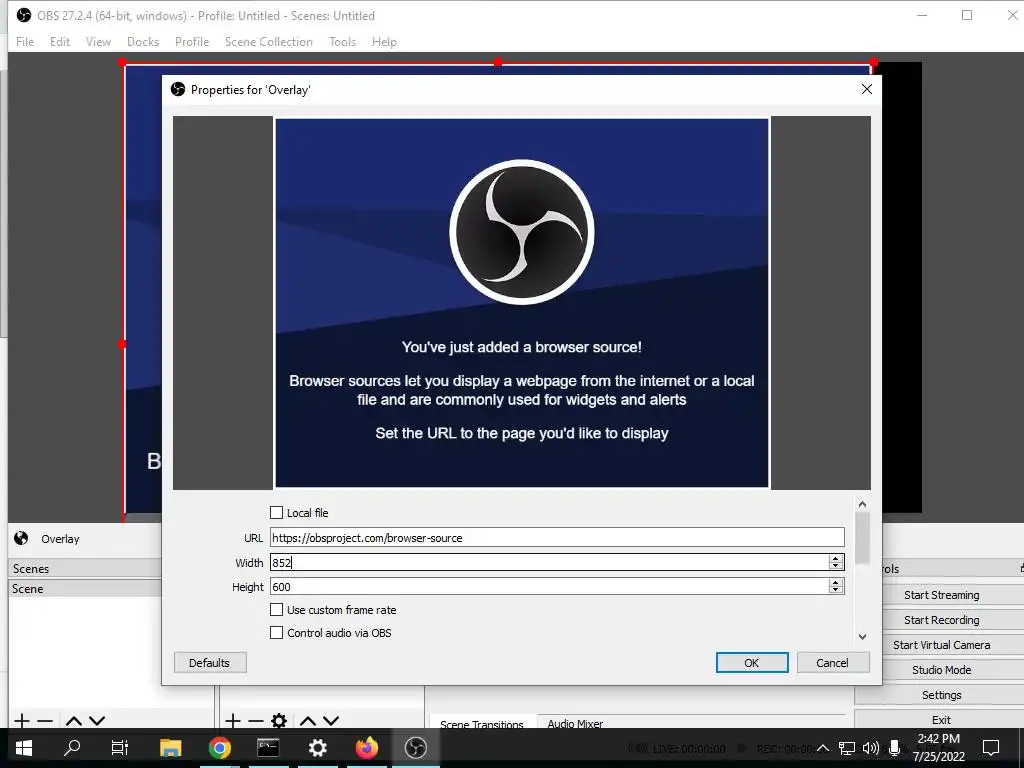
Task: Add a new scene with the plus icon
Action: [22, 721]
